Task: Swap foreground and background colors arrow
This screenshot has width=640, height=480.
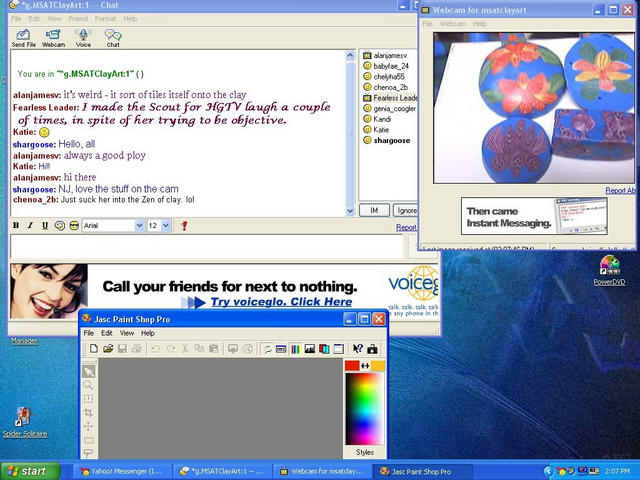Action: [x=365, y=366]
